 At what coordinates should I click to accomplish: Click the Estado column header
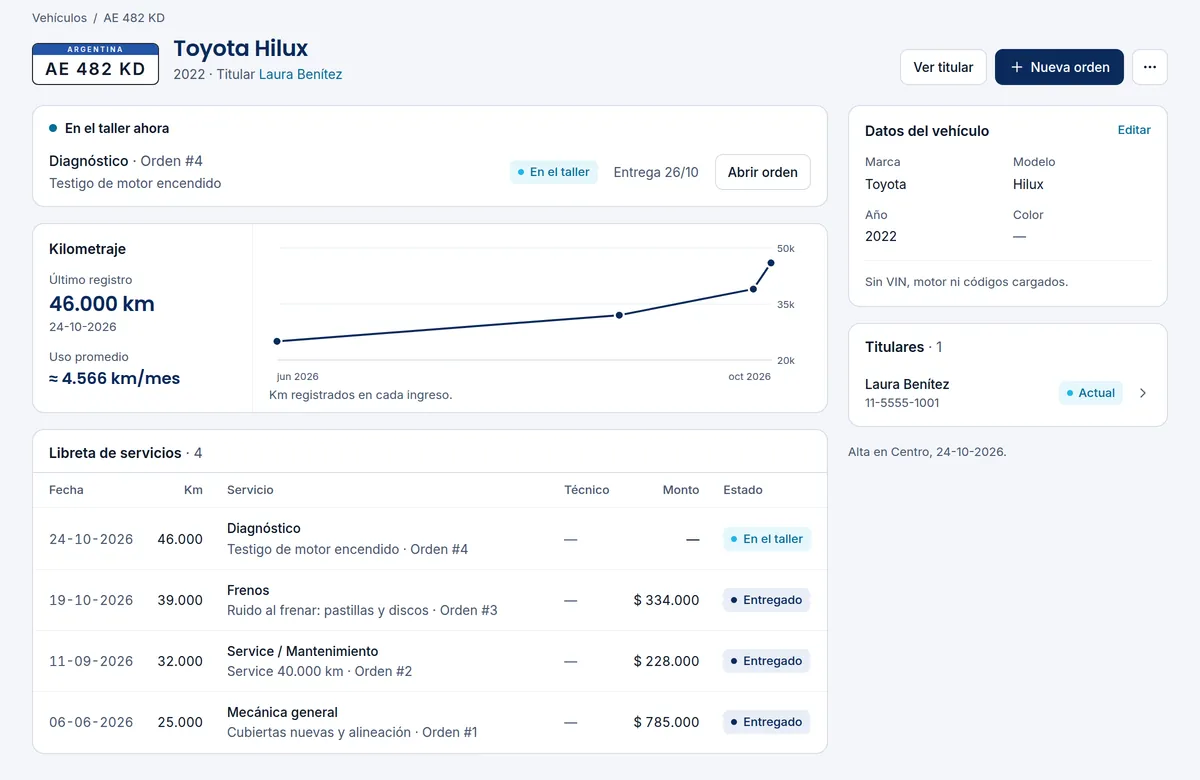[743, 490]
